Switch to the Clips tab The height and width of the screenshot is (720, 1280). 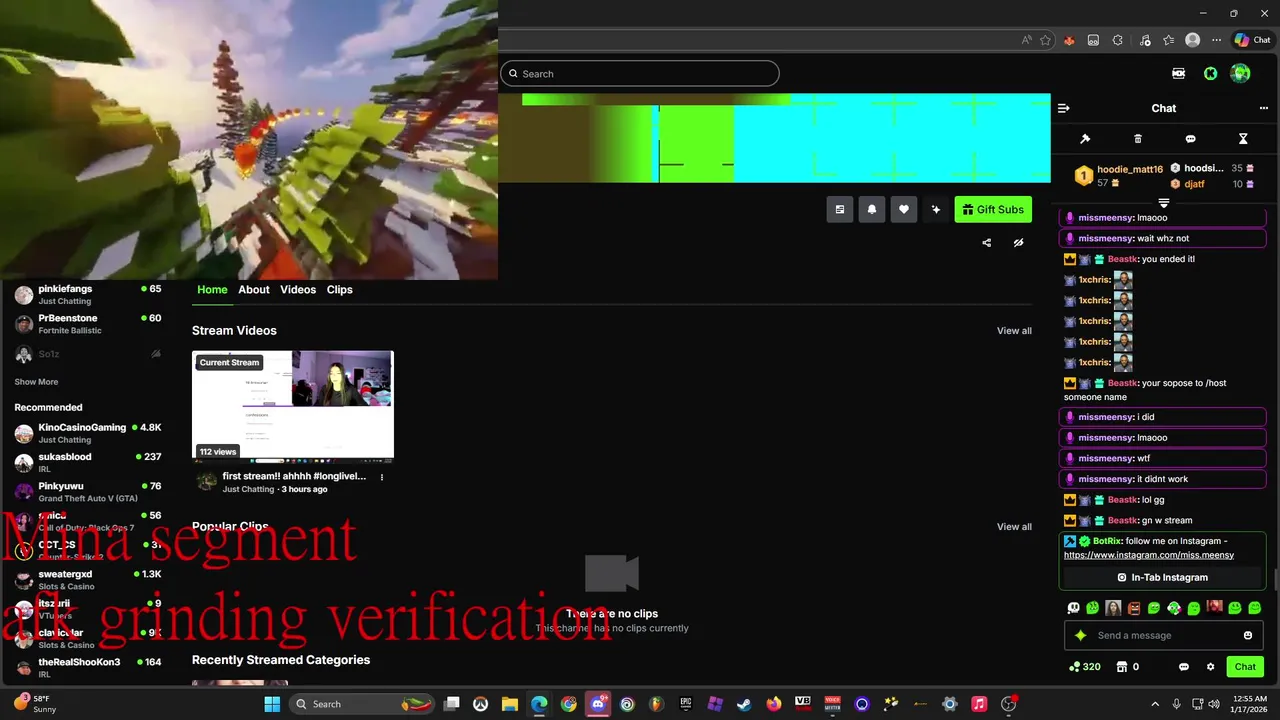coord(340,289)
